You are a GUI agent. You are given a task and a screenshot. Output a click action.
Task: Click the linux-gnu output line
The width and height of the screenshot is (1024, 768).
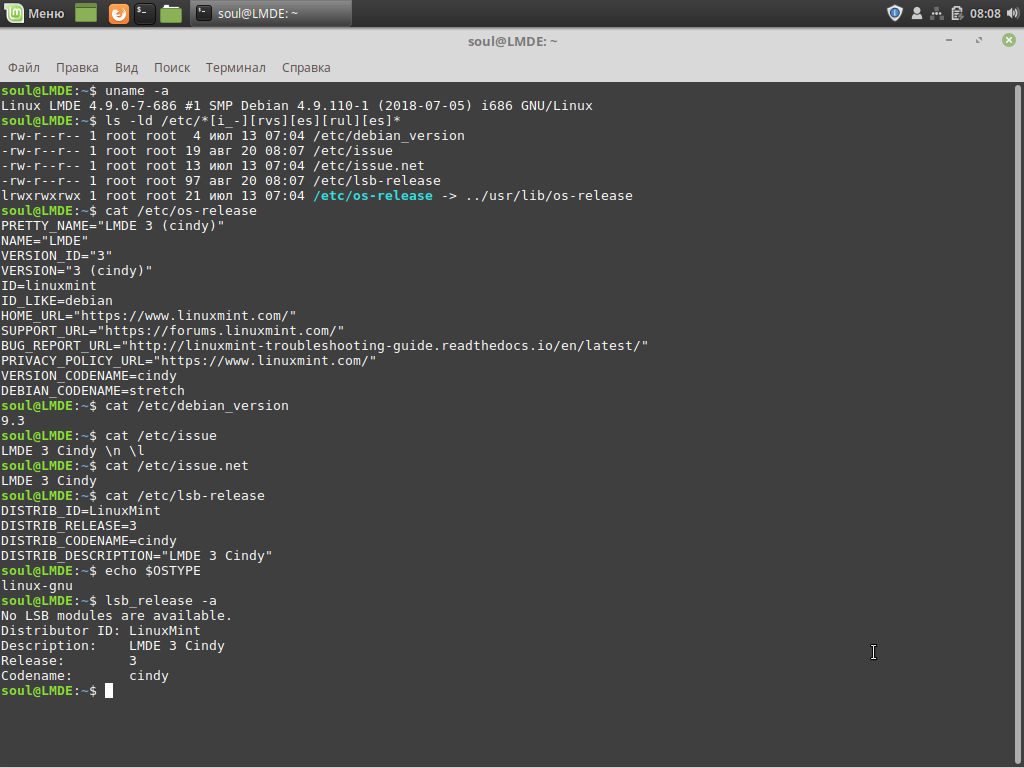[x=37, y=586]
